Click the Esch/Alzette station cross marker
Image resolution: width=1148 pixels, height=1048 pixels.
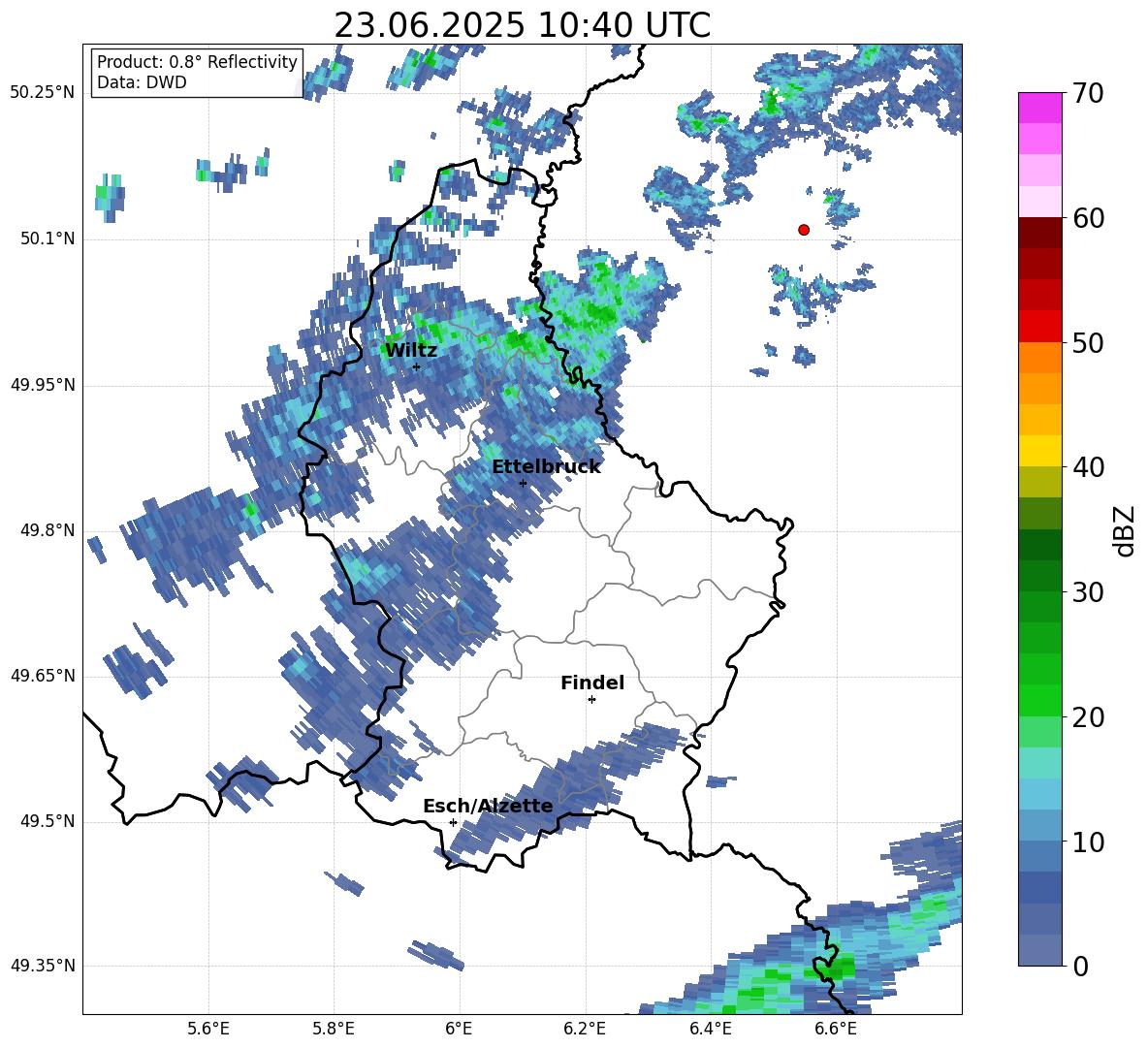pyautogui.click(x=453, y=822)
